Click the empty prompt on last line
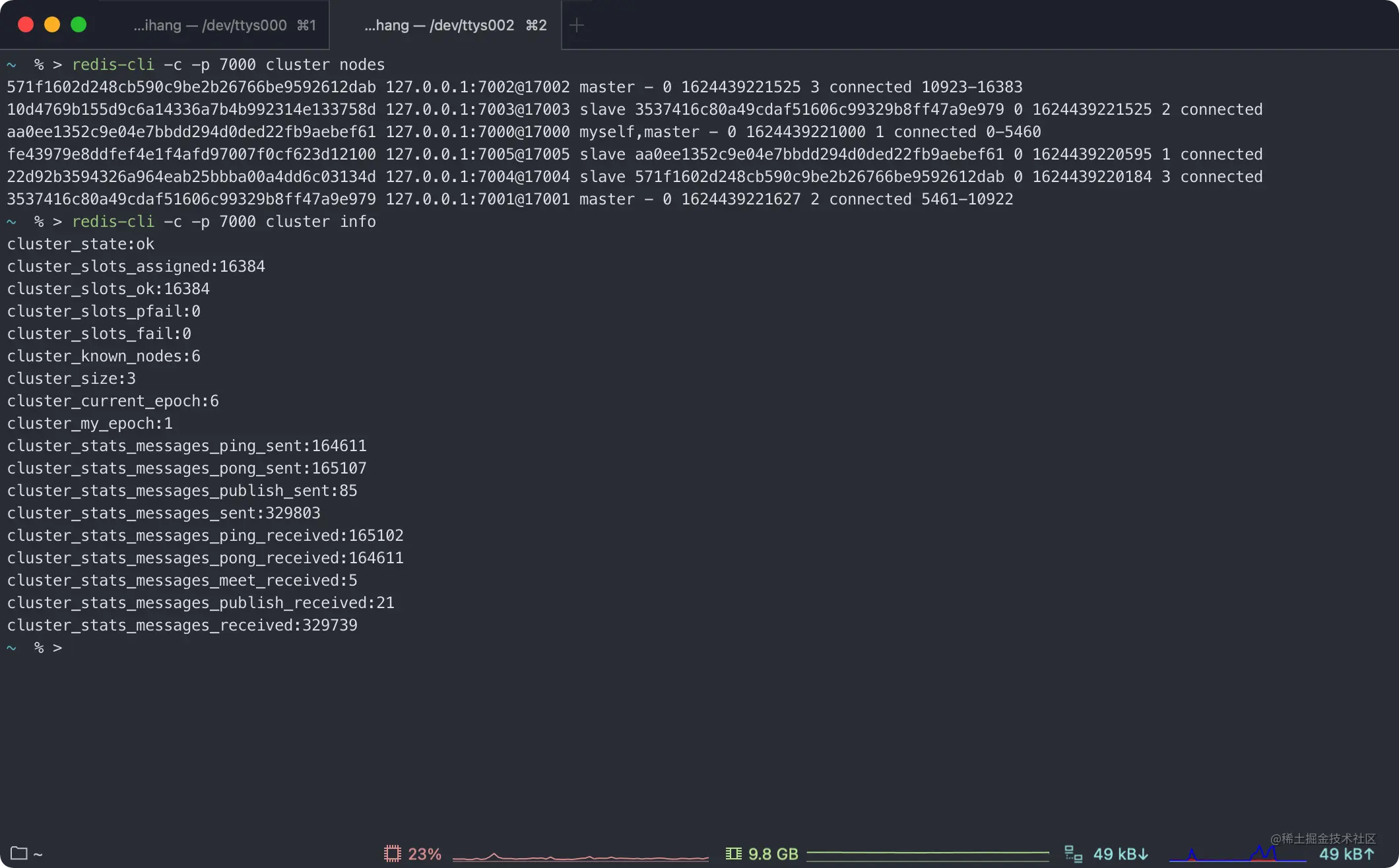Screen dimensions: 1399x868 click(35, 648)
